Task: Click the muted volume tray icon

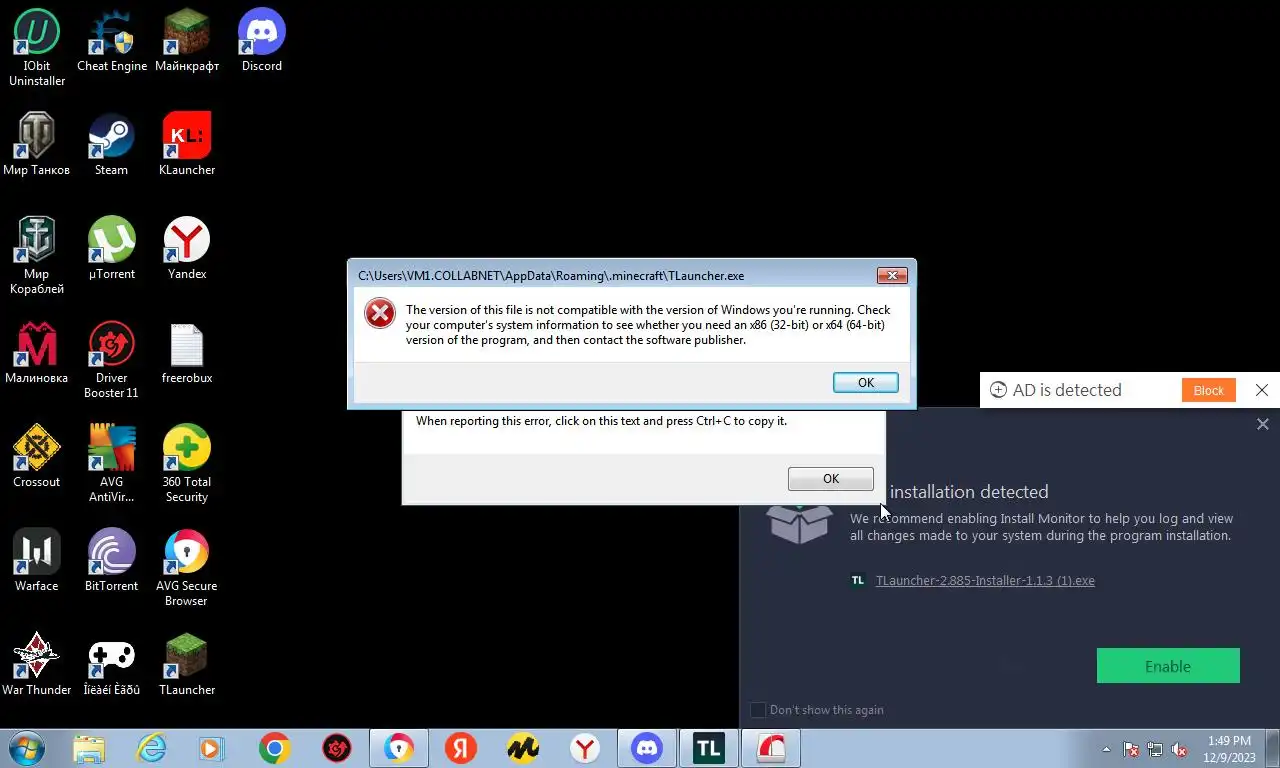Action: click(x=1179, y=749)
